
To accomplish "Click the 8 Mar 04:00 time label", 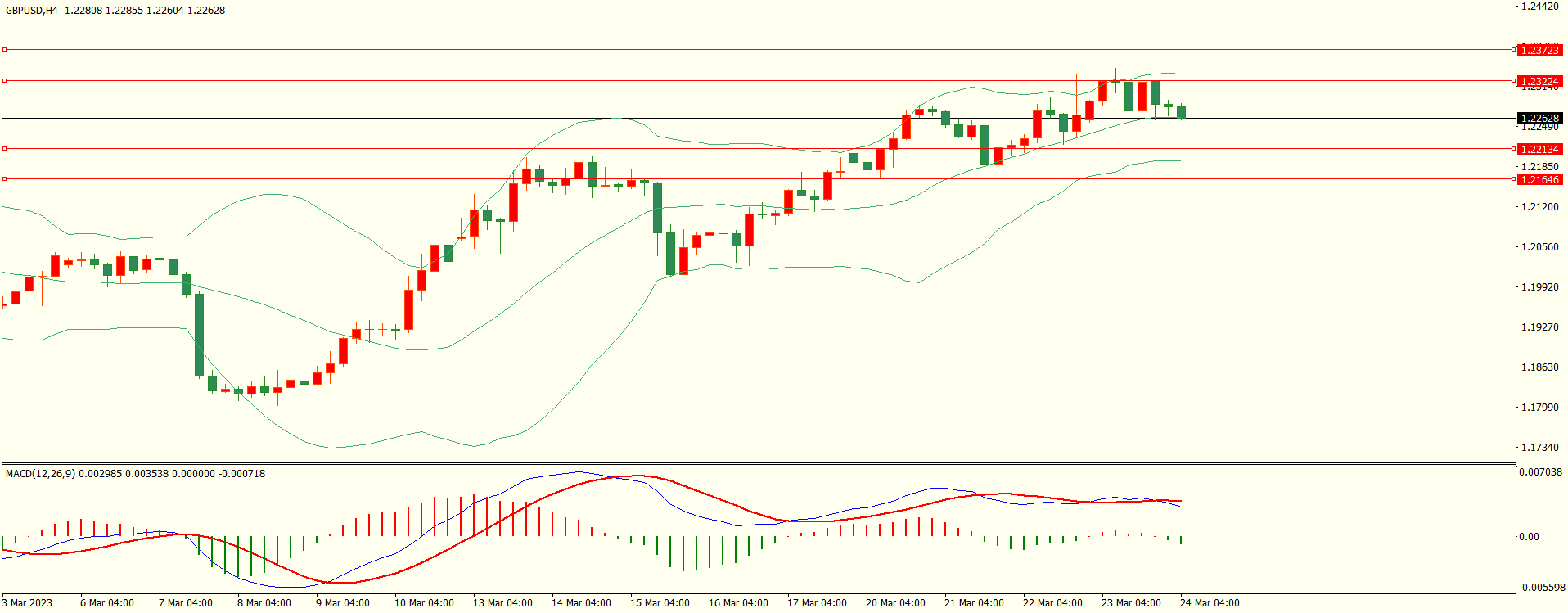I will click(264, 603).
